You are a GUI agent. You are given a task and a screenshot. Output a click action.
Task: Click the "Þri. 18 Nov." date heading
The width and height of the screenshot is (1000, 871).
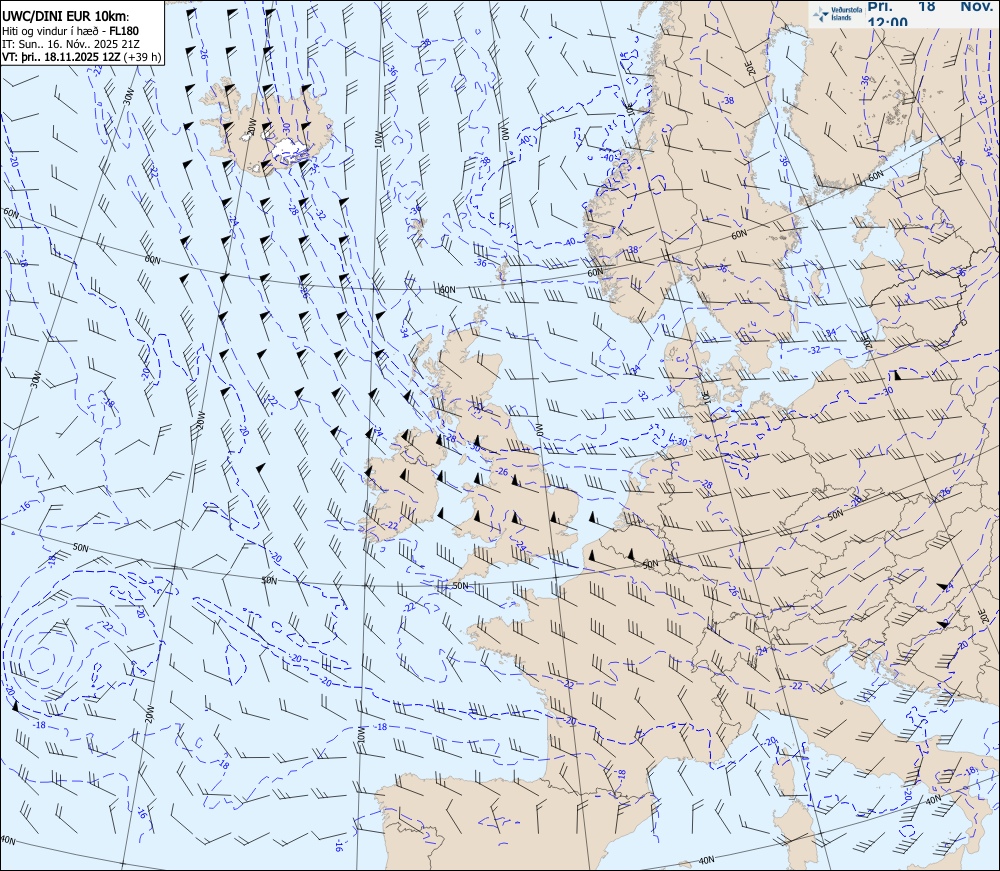tap(930, 6)
